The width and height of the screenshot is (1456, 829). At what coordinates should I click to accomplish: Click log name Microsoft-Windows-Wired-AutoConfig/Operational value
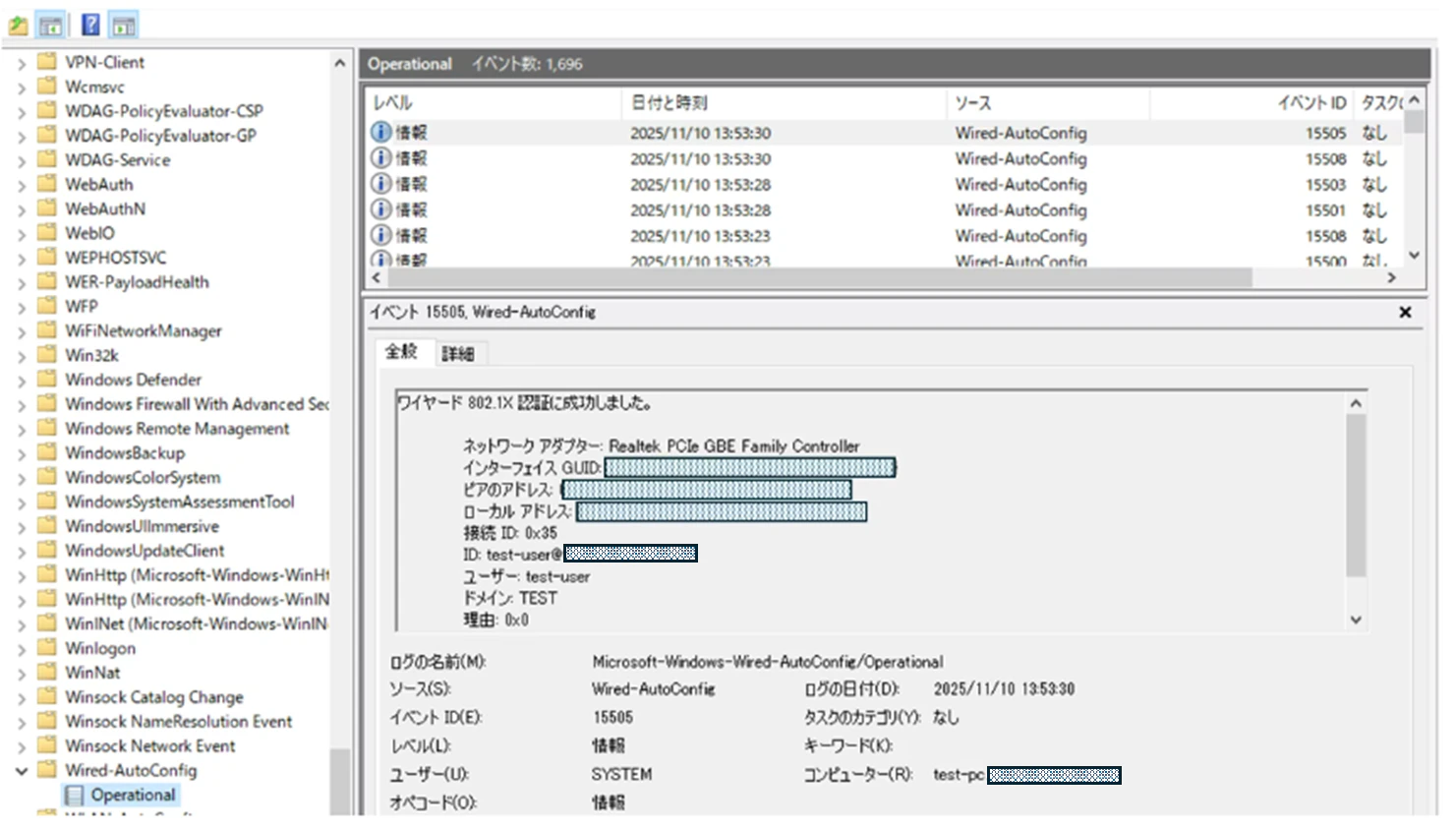pyautogui.click(x=767, y=662)
